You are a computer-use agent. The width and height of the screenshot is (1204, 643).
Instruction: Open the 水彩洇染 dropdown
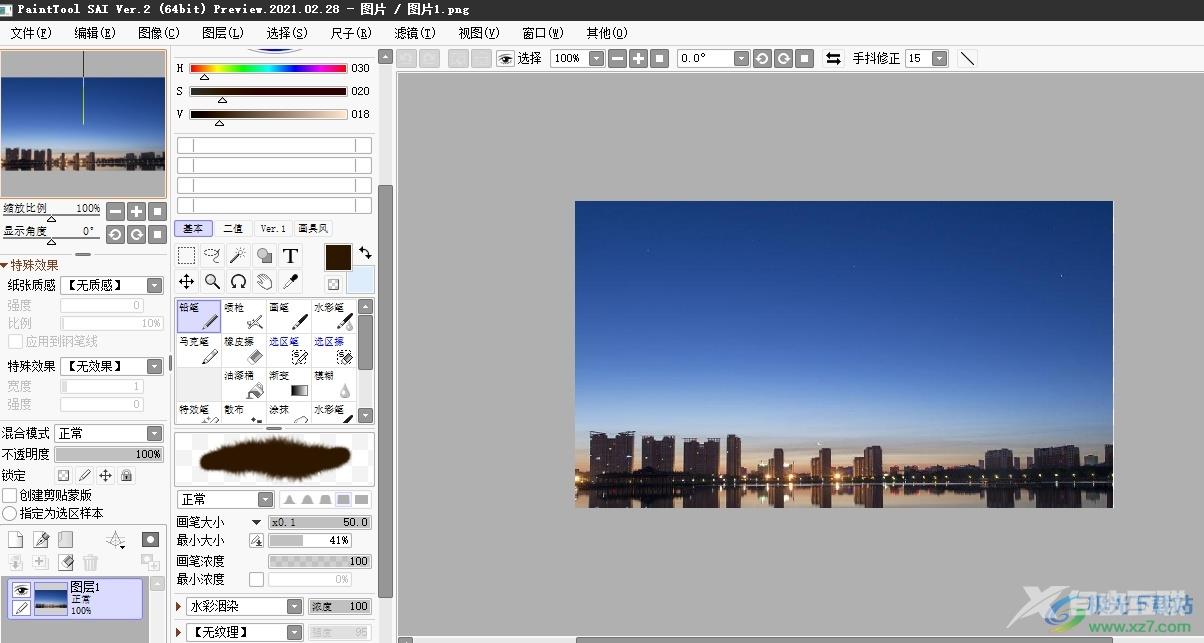pyautogui.click(x=245, y=606)
